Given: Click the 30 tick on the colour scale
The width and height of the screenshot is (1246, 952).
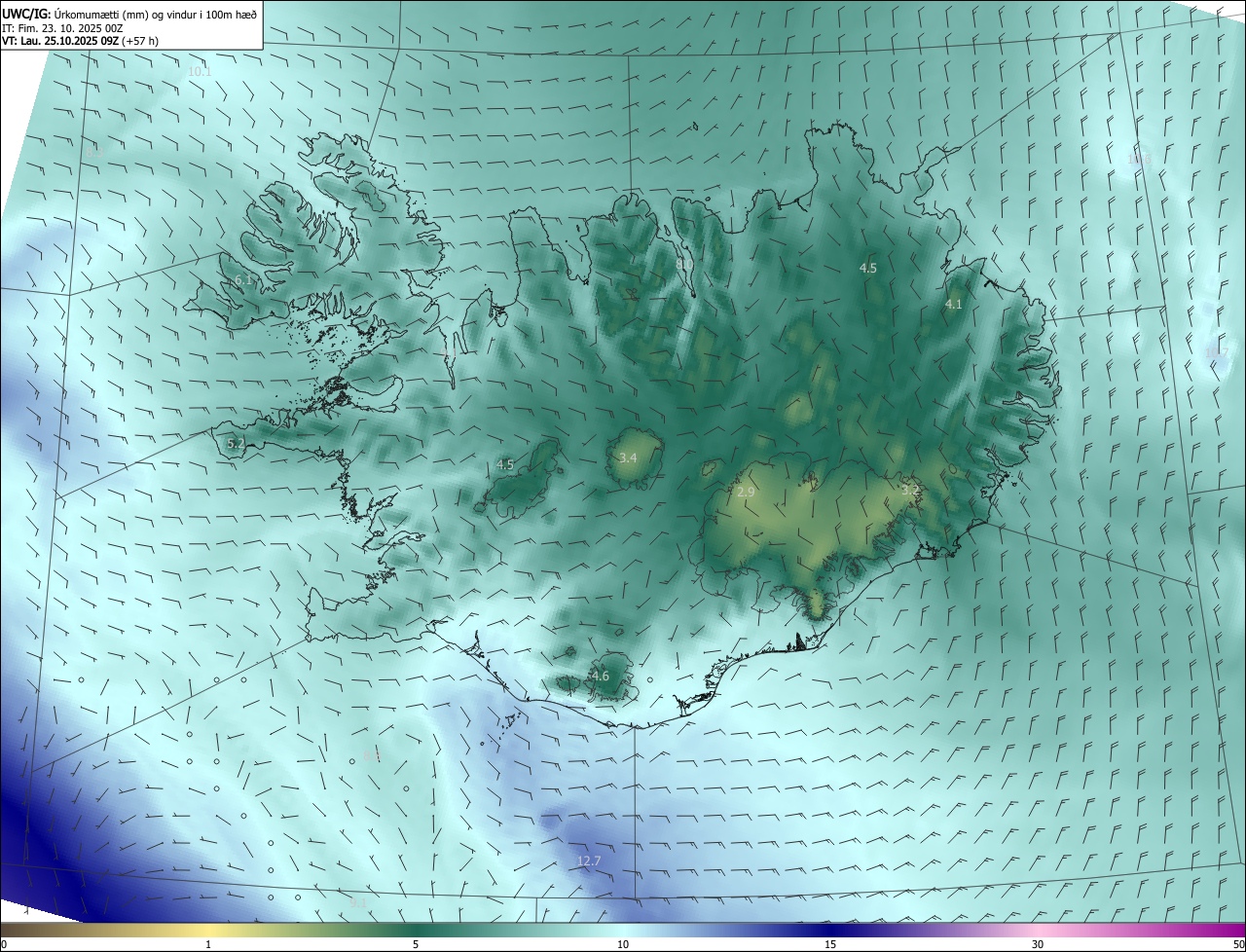Looking at the screenshot, I should [x=1038, y=944].
